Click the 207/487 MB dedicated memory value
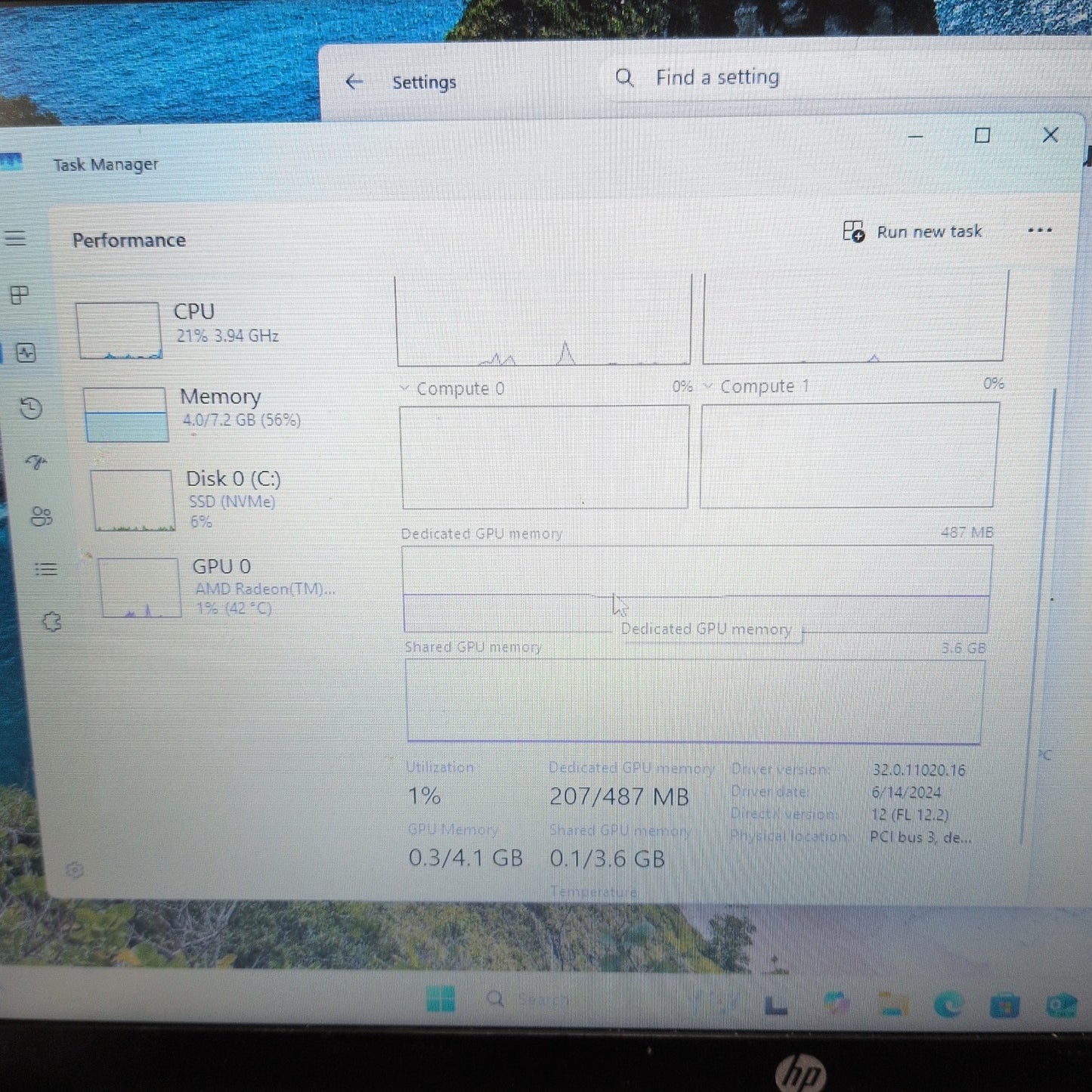Image resolution: width=1092 pixels, height=1092 pixels. [x=619, y=797]
